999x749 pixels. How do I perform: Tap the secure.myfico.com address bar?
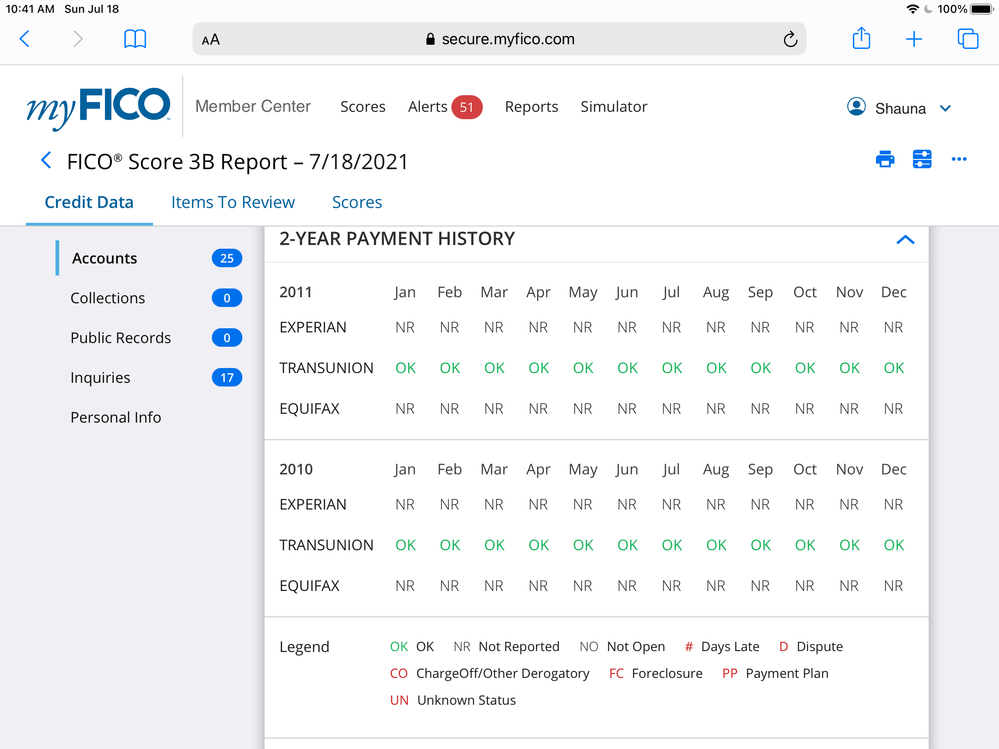point(500,39)
